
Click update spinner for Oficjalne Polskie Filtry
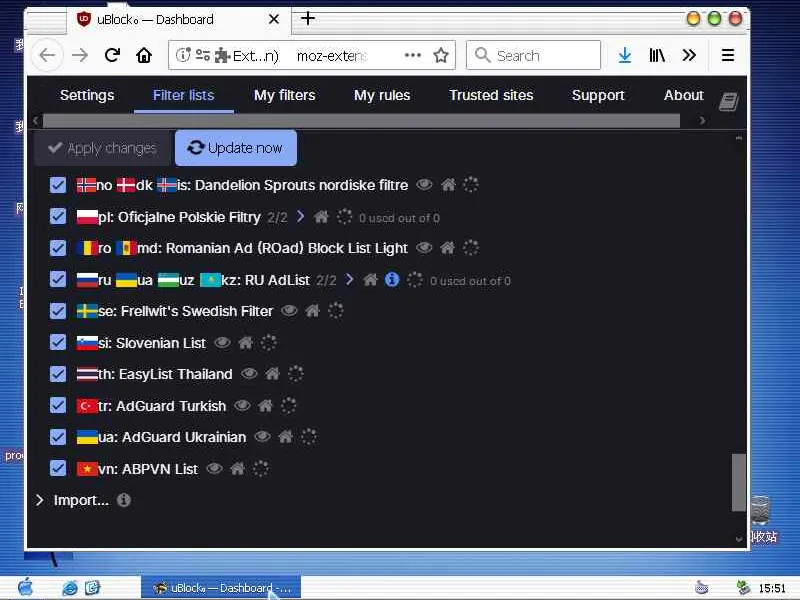coord(344,217)
